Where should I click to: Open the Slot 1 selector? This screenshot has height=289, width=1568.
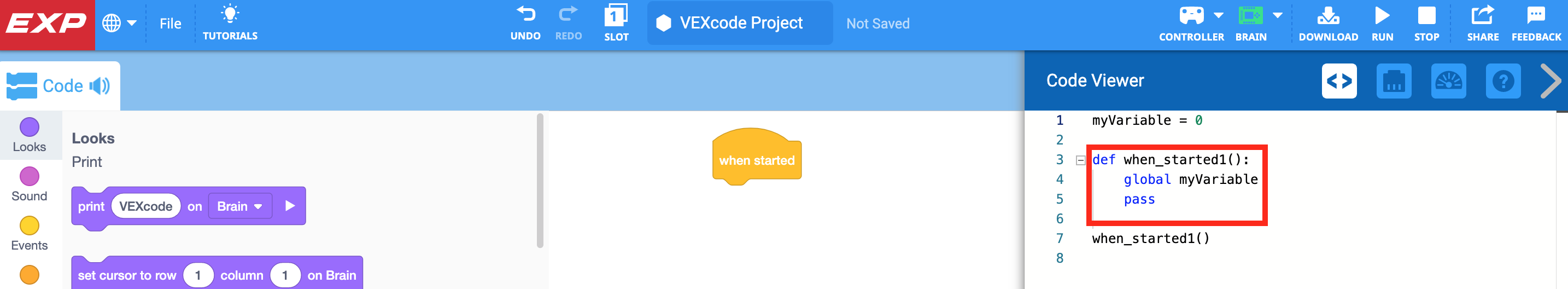(616, 15)
